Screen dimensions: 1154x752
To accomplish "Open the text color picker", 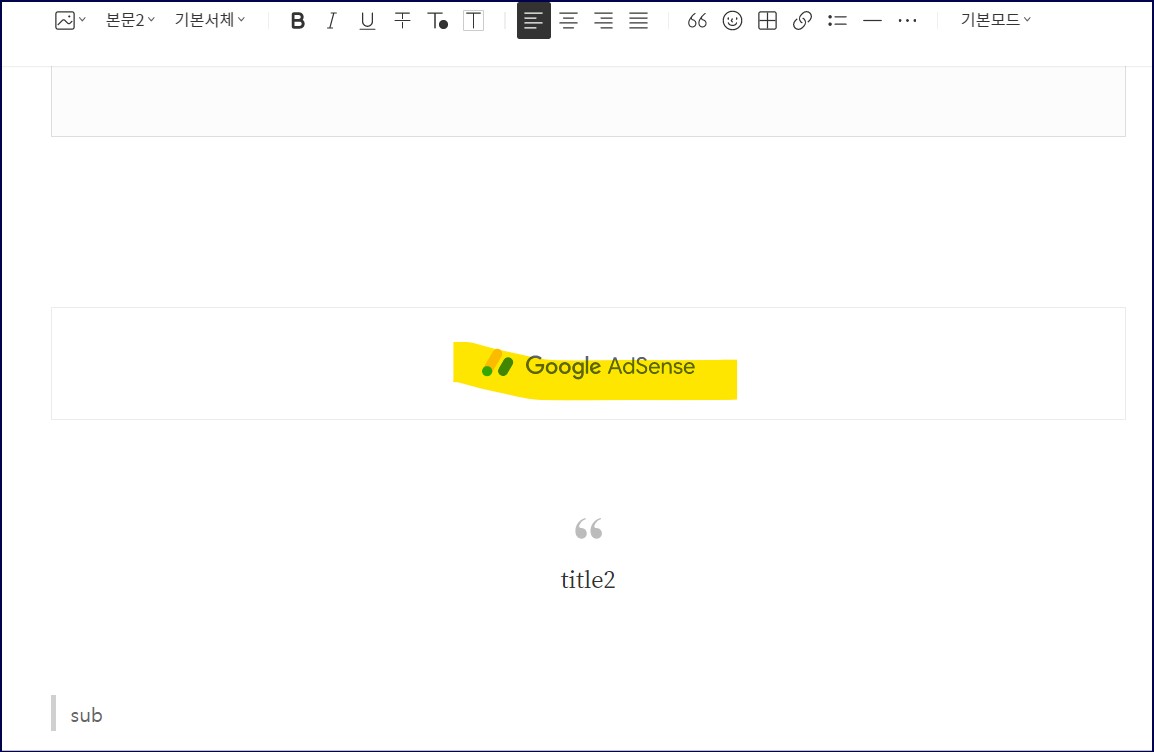I will coord(437,21).
